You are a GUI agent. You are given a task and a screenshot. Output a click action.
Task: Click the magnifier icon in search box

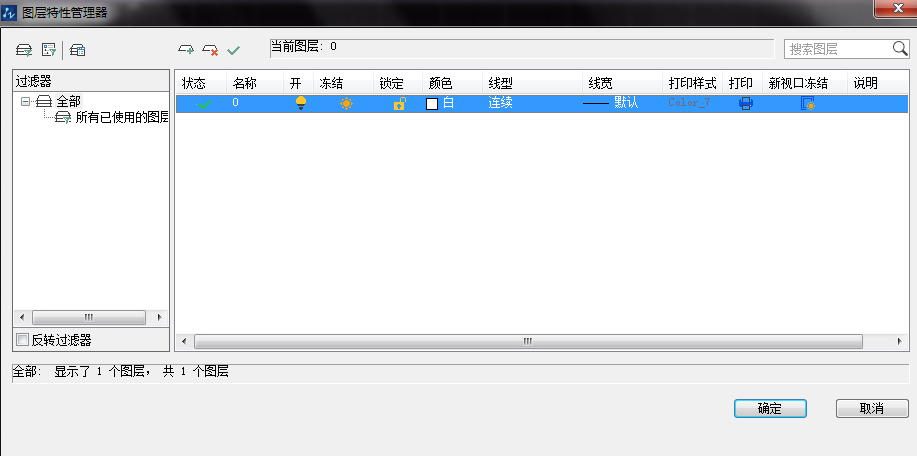click(899, 48)
